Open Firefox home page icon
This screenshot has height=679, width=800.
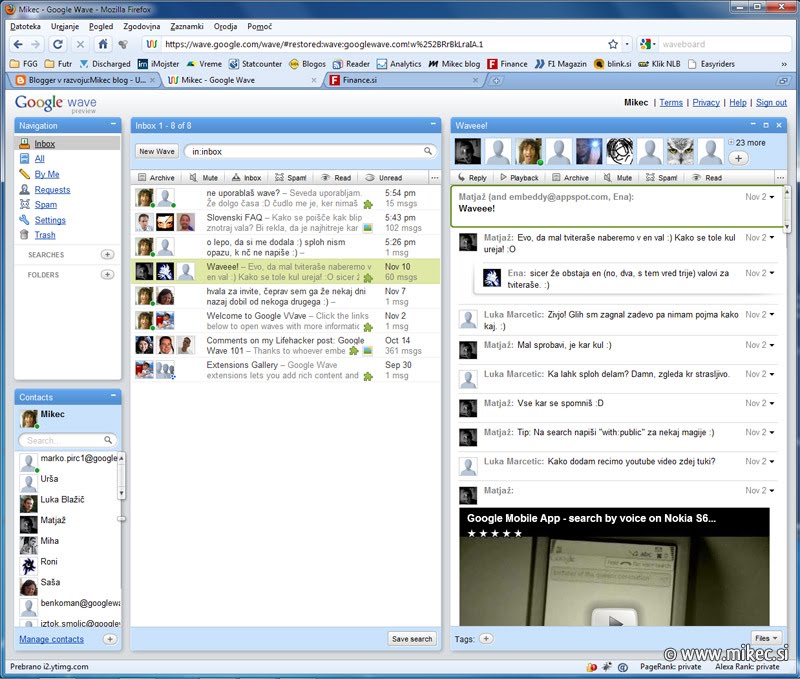[103, 44]
